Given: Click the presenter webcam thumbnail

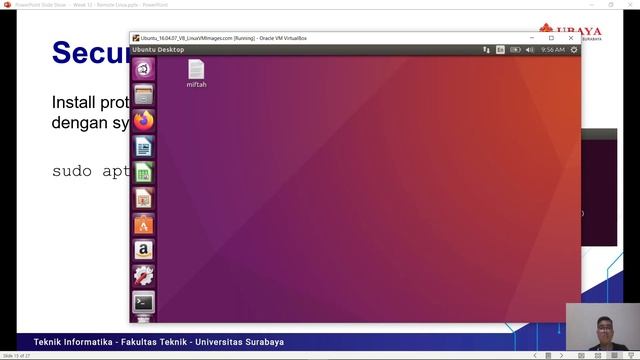Looking at the screenshot, I should click(x=603, y=327).
